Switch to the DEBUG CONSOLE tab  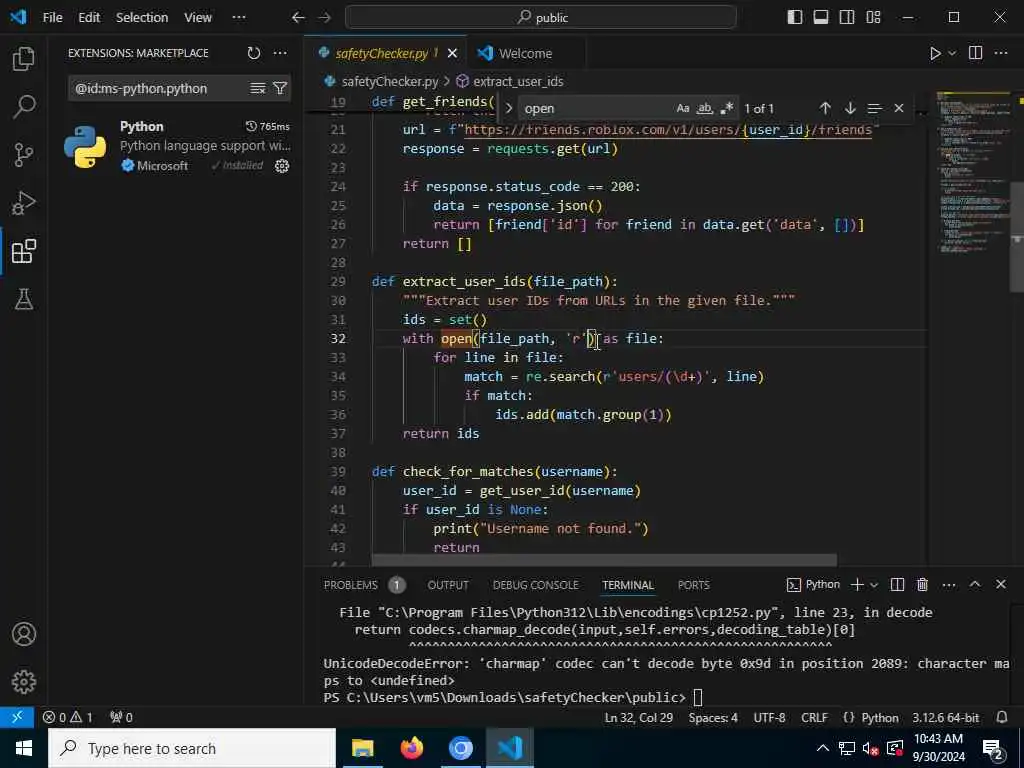[536, 585]
